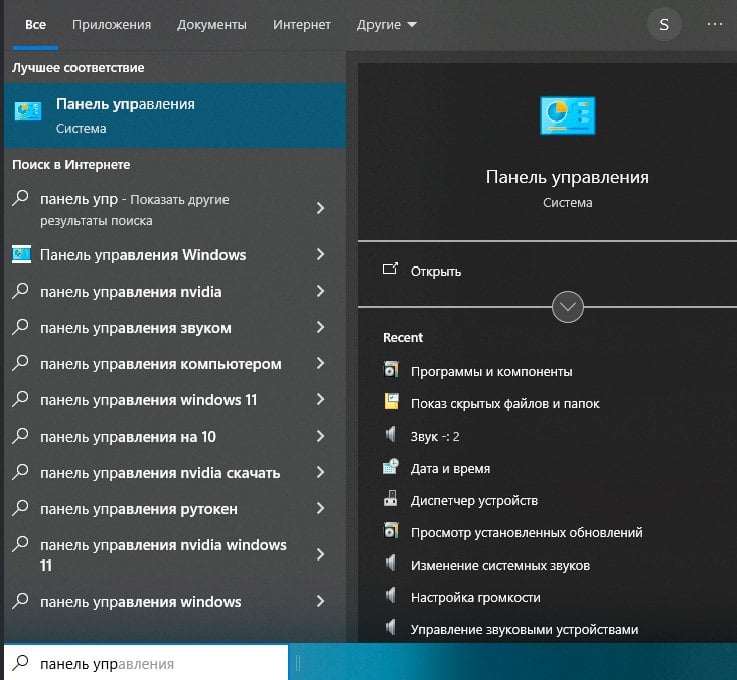Click the speaker icon beside Настройка громкости
The width and height of the screenshot is (737, 680).
point(391,595)
